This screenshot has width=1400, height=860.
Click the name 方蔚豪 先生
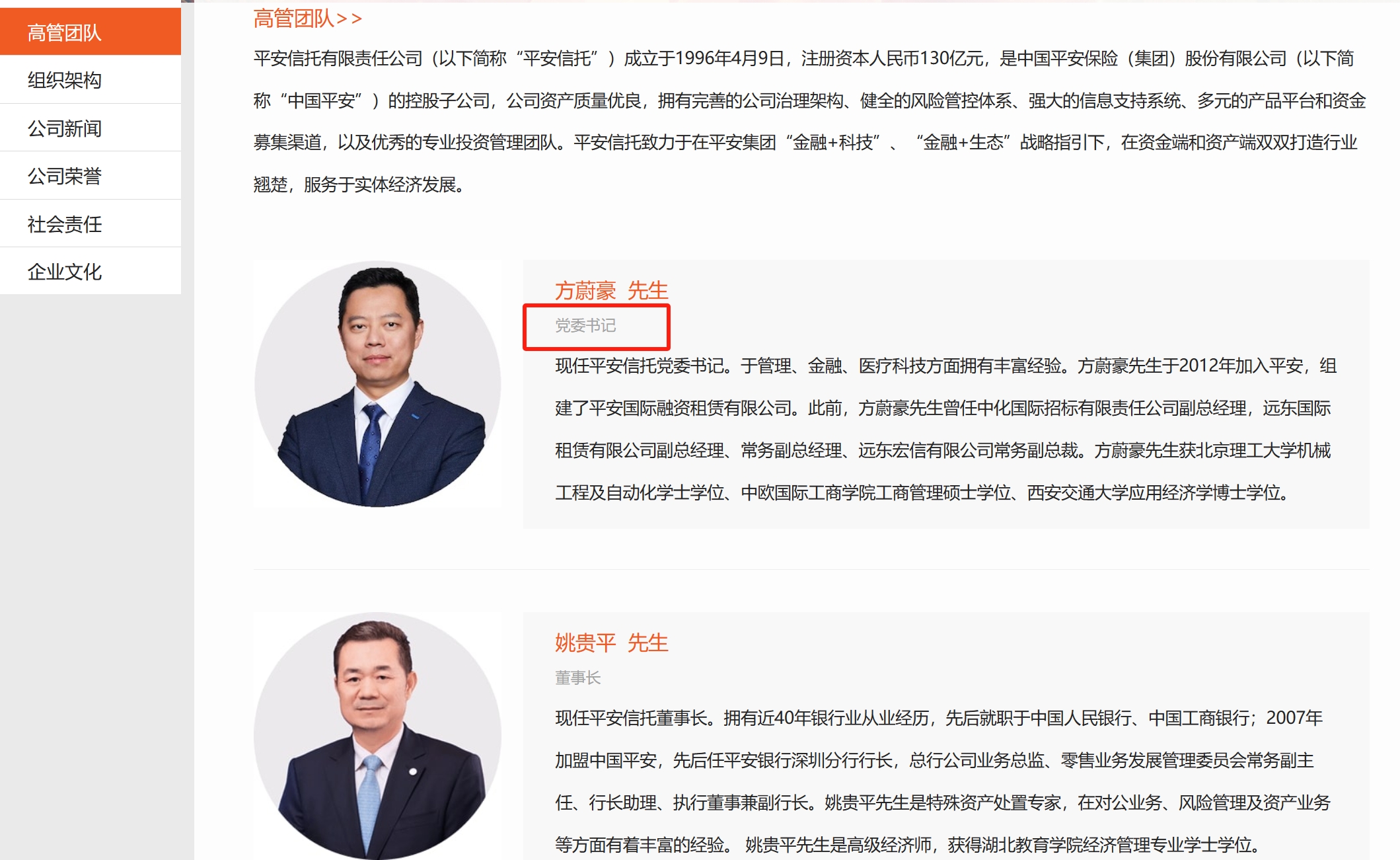612,291
